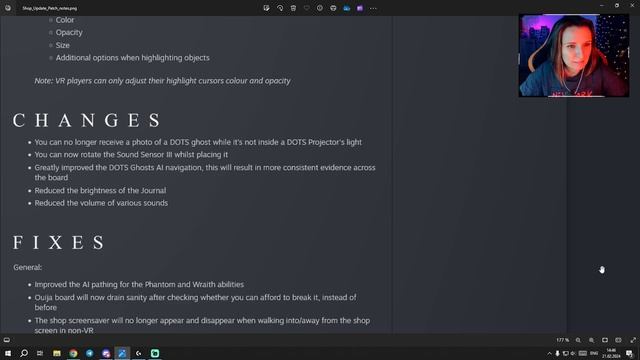Toggle the filmstrip icon in the status bar
This screenshot has height=360, width=640.
pos(7,340)
